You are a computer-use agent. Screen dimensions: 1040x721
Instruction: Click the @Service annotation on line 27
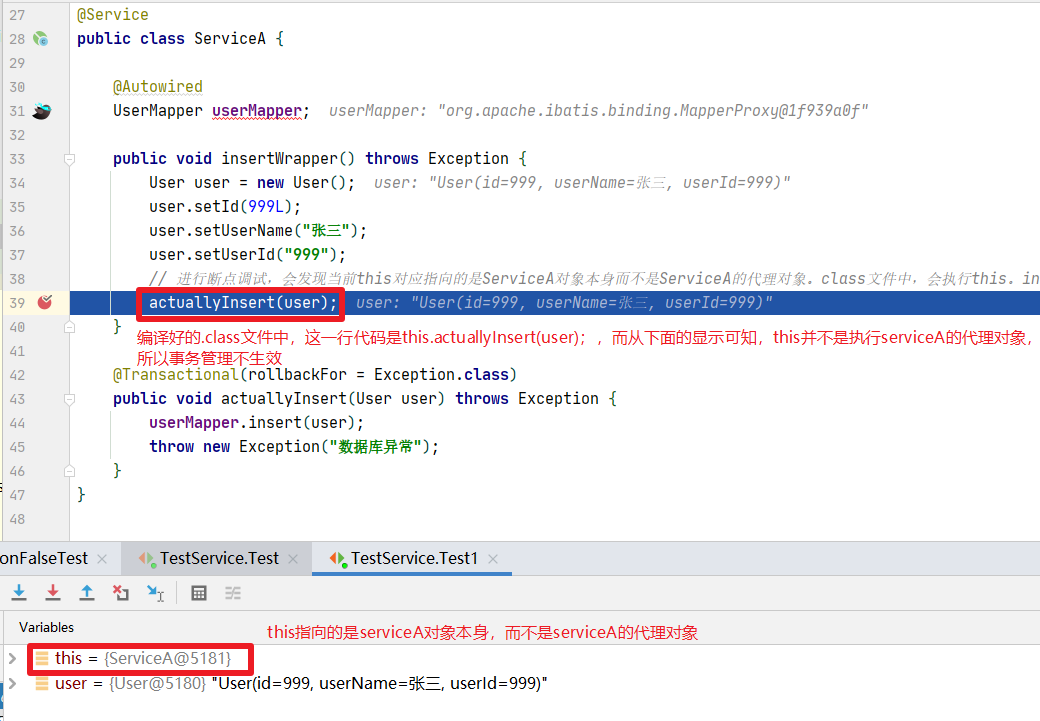[x=113, y=15]
